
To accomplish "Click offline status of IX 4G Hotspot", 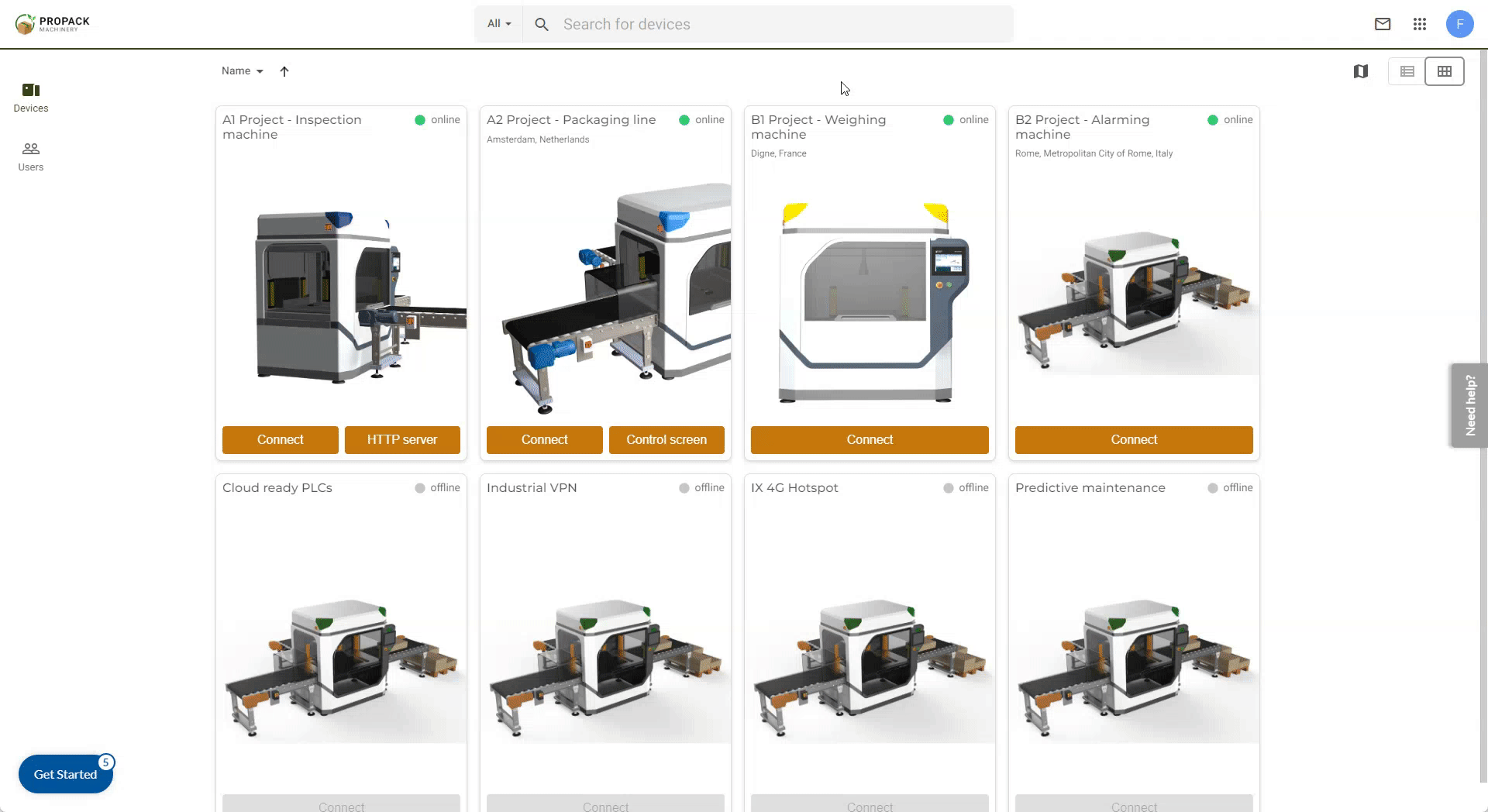I will (966, 488).
